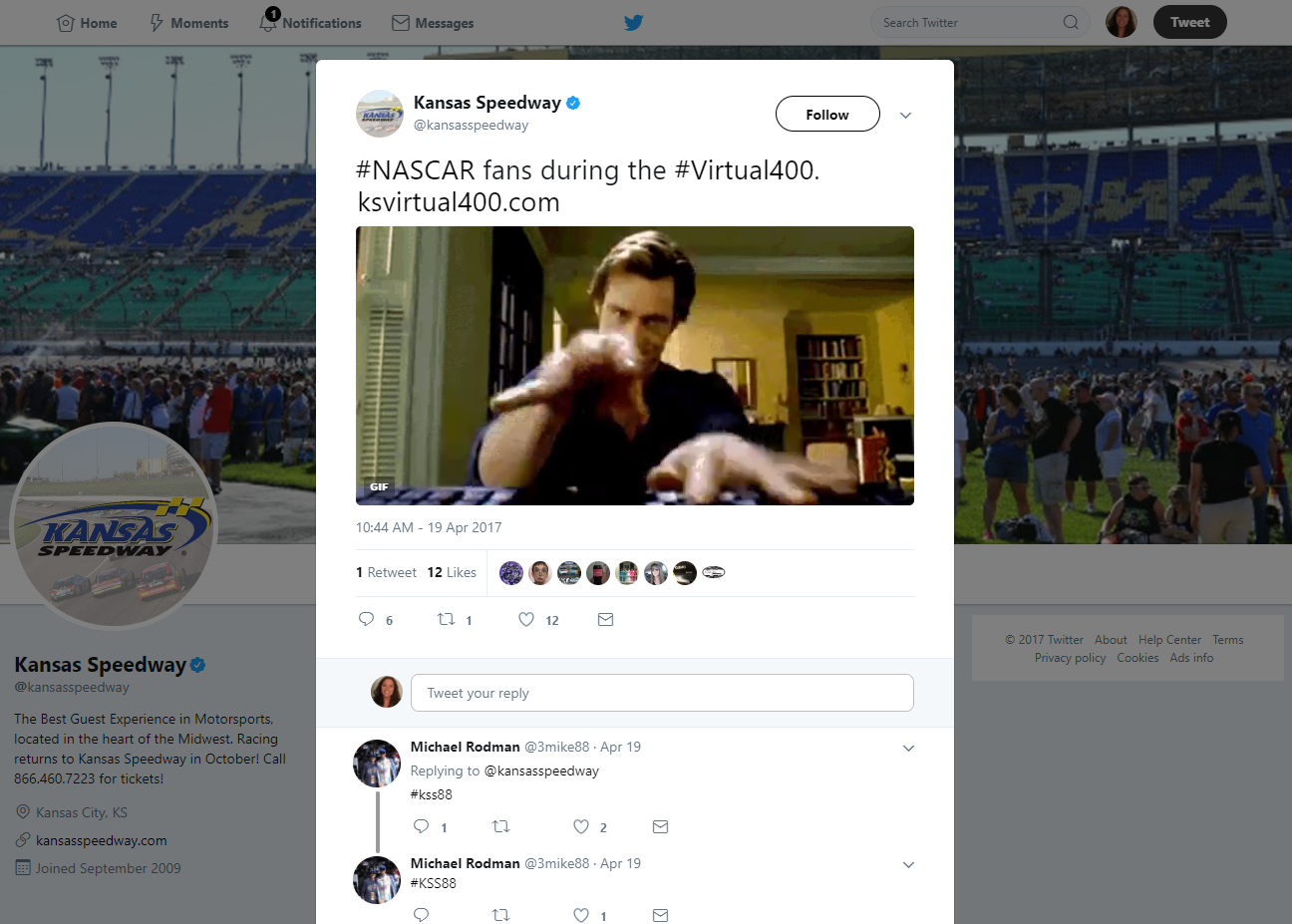Image resolution: width=1292 pixels, height=924 pixels.
Task: Click the search magnifier icon
Action: [x=1071, y=22]
